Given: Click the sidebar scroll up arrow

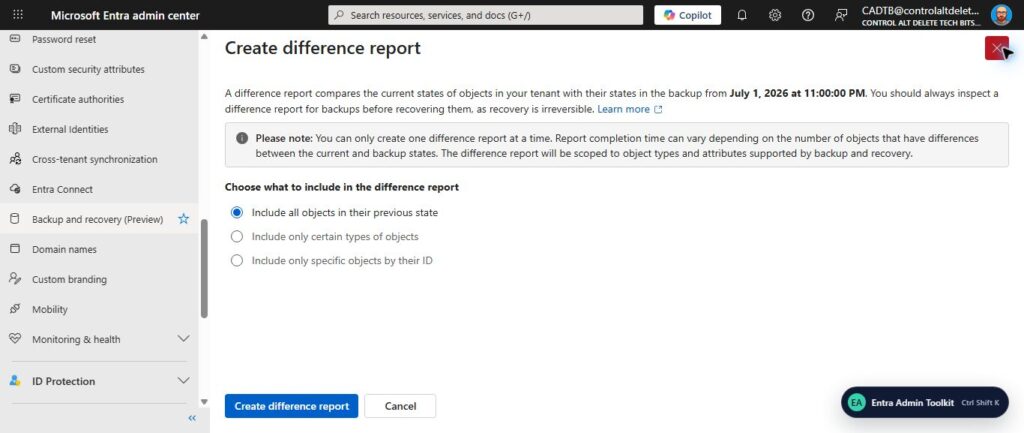Looking at the screenshot, I should click(204, 37).
